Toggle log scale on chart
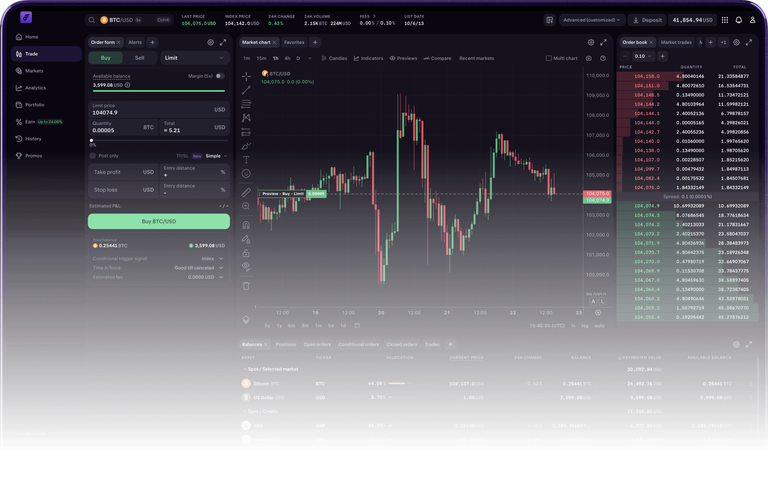This screenshot has height=497, width=768. tap(585, 326)
